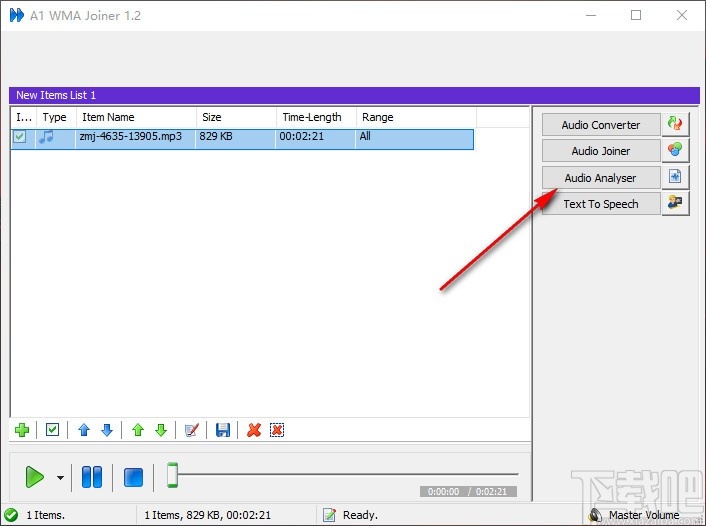Open the dropdown arrow beside Play
The width and height of the screenshot is (706, 526).
click(x=60, y=477)
